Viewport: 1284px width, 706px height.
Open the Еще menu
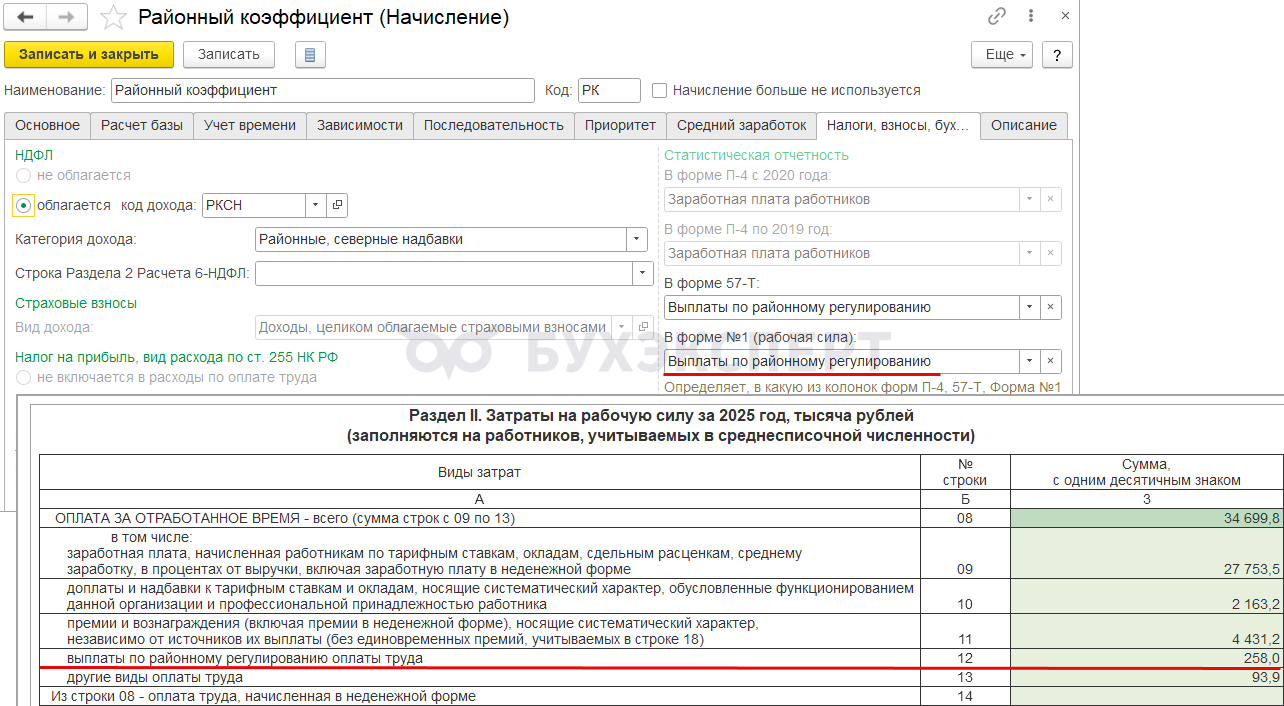[1002, 54]
